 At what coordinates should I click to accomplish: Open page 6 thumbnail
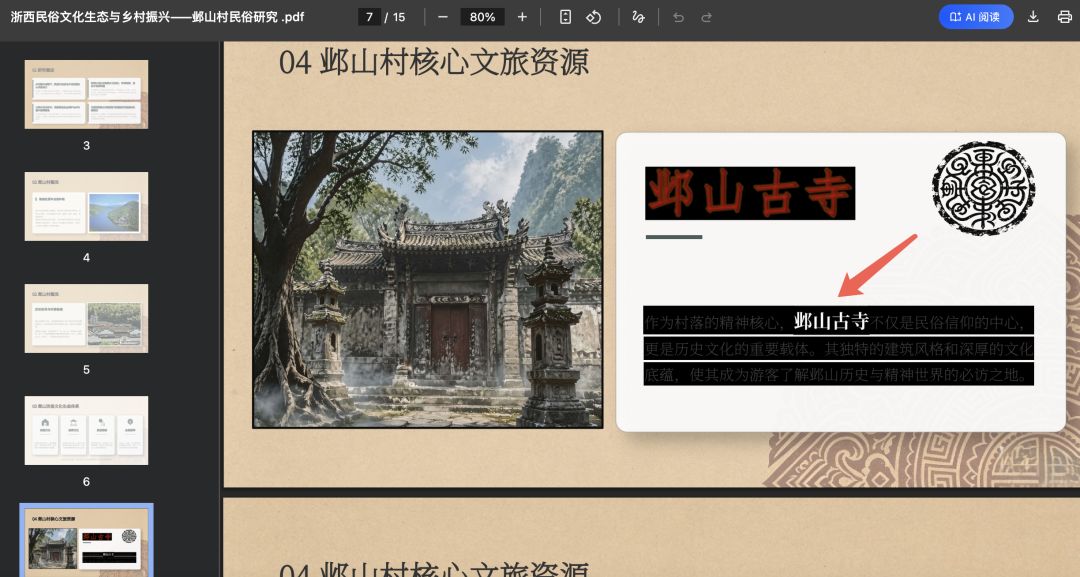tap(86, 430)
